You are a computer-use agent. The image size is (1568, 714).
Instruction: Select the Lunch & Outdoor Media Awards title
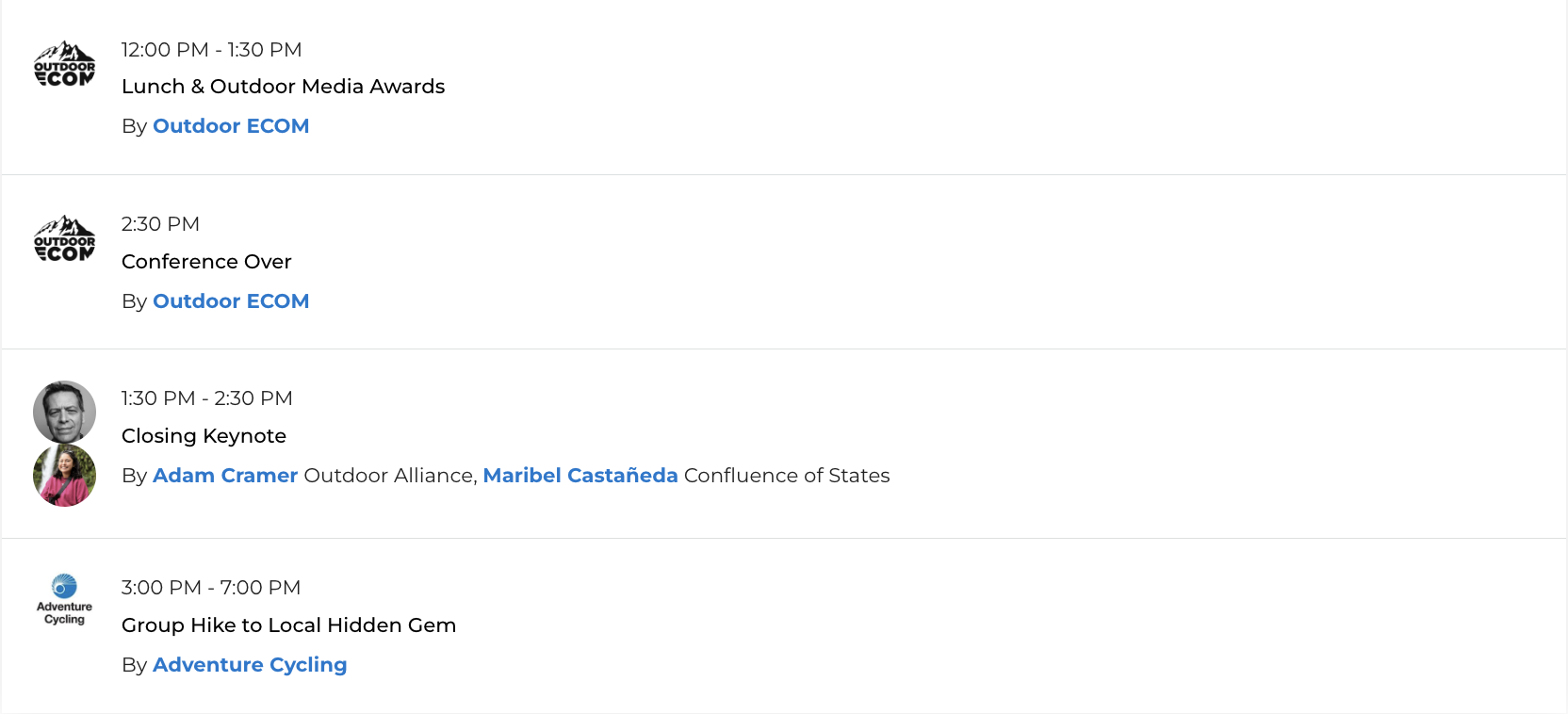coord(283,87)
